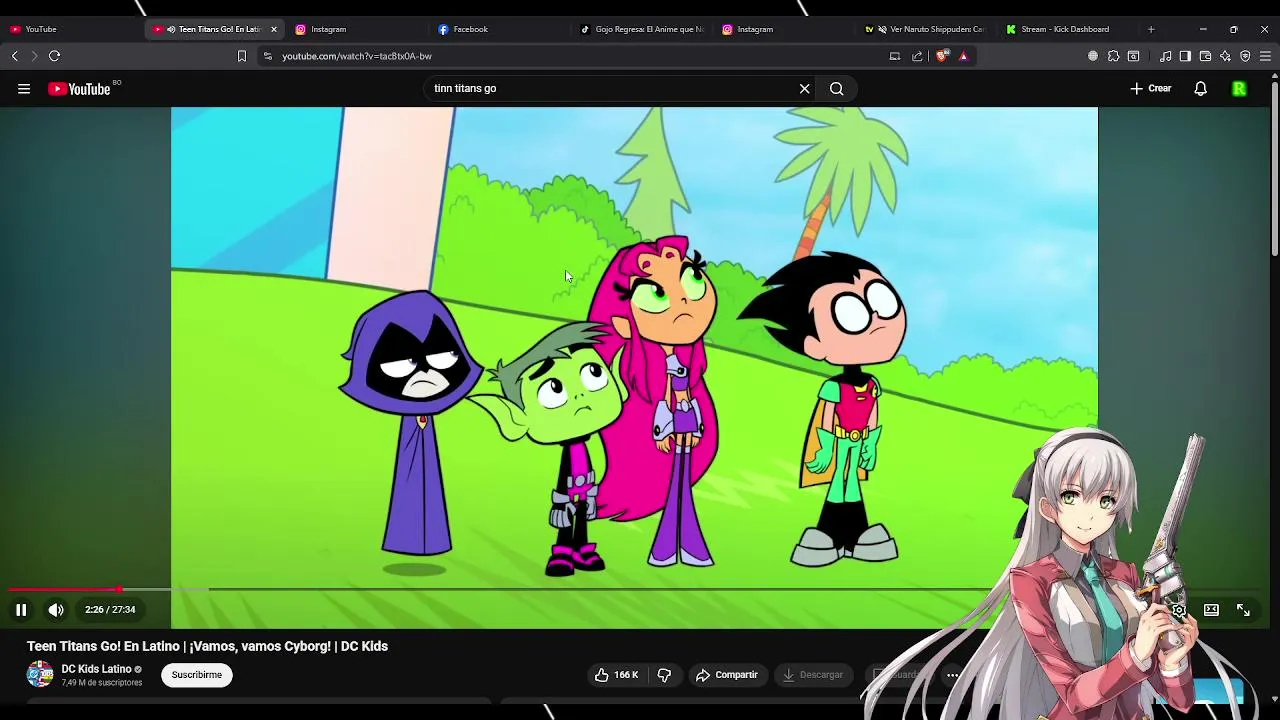Click the Compartir share button
Screen dimensions: 1280x720
(x=727, y=675)
